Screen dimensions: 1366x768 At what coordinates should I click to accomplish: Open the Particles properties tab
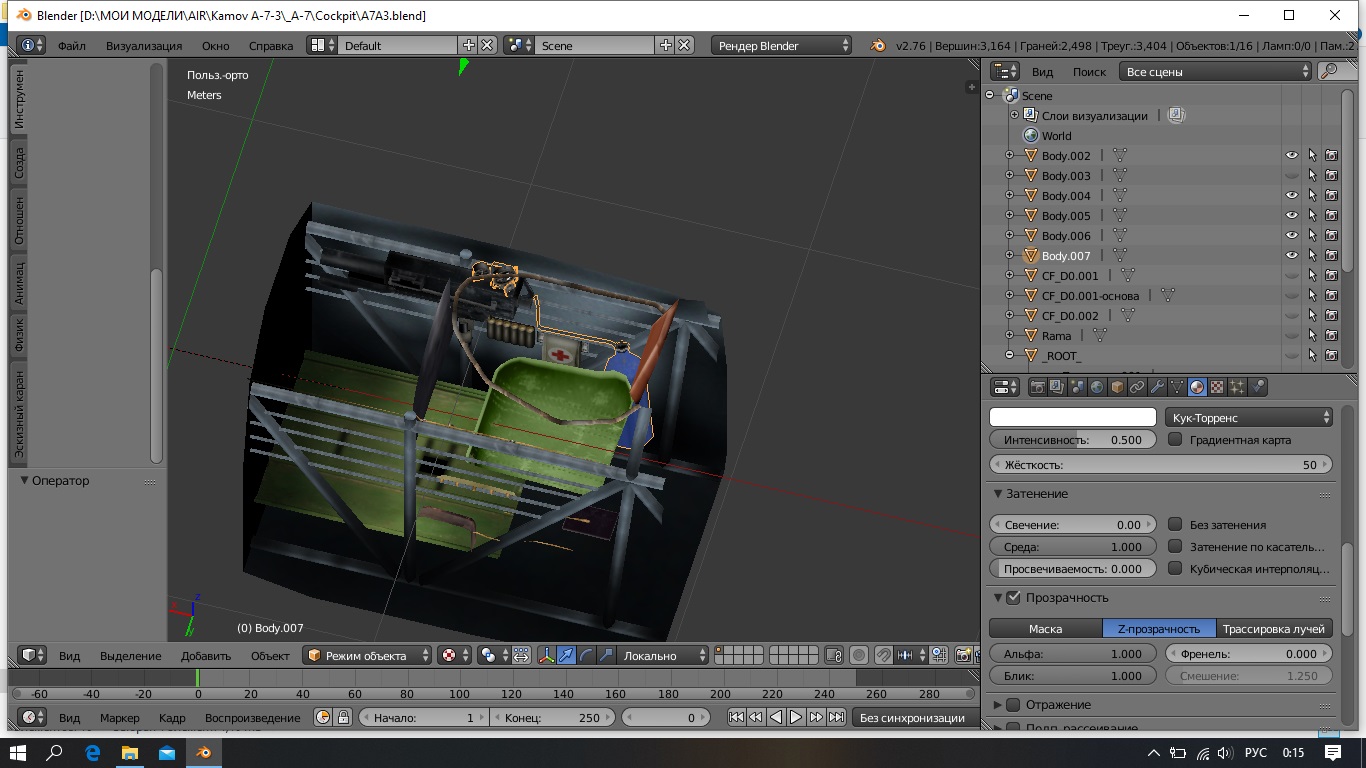click(1237, 387)
